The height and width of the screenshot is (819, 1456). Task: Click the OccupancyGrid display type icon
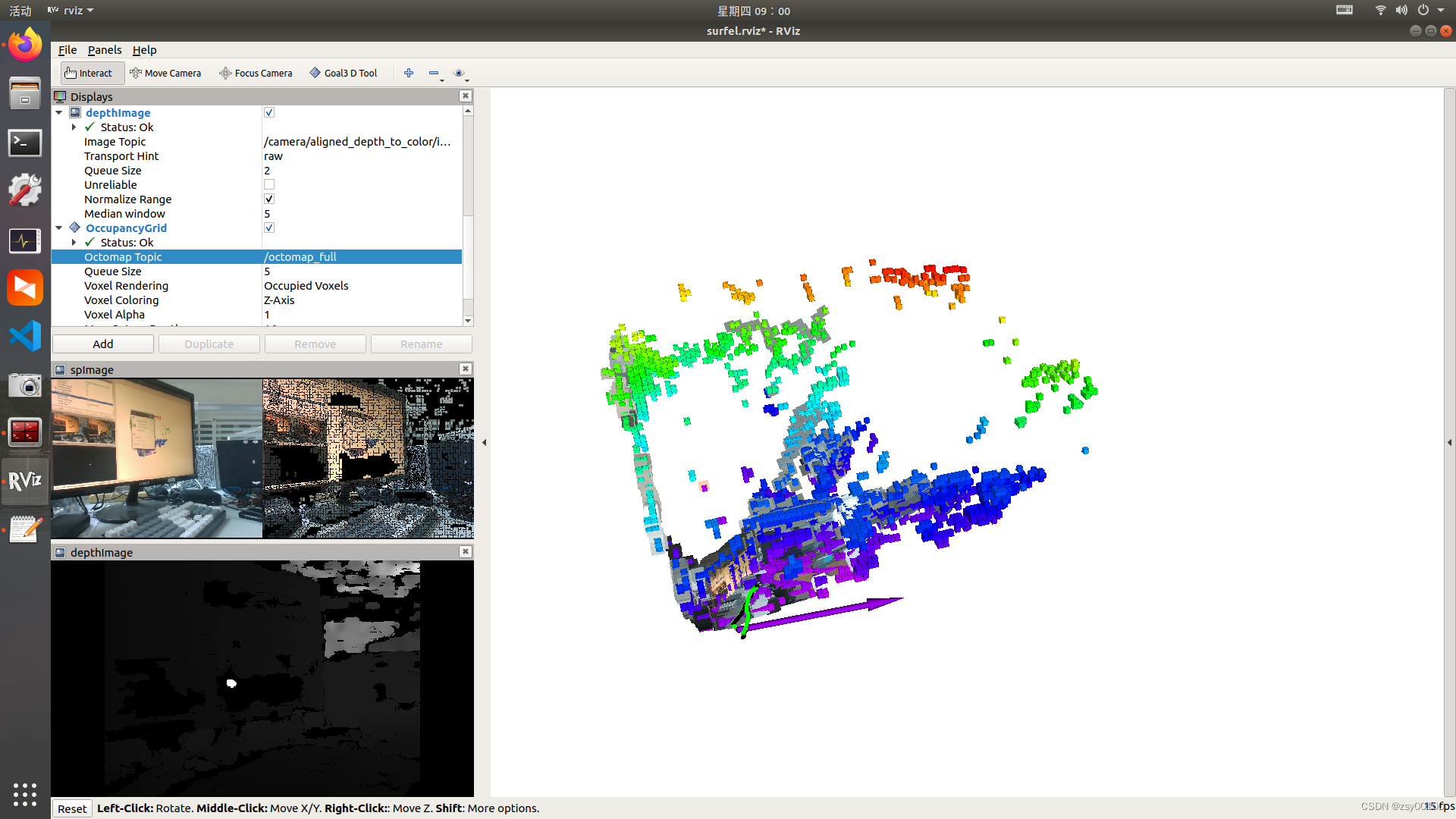coord(75,227)
